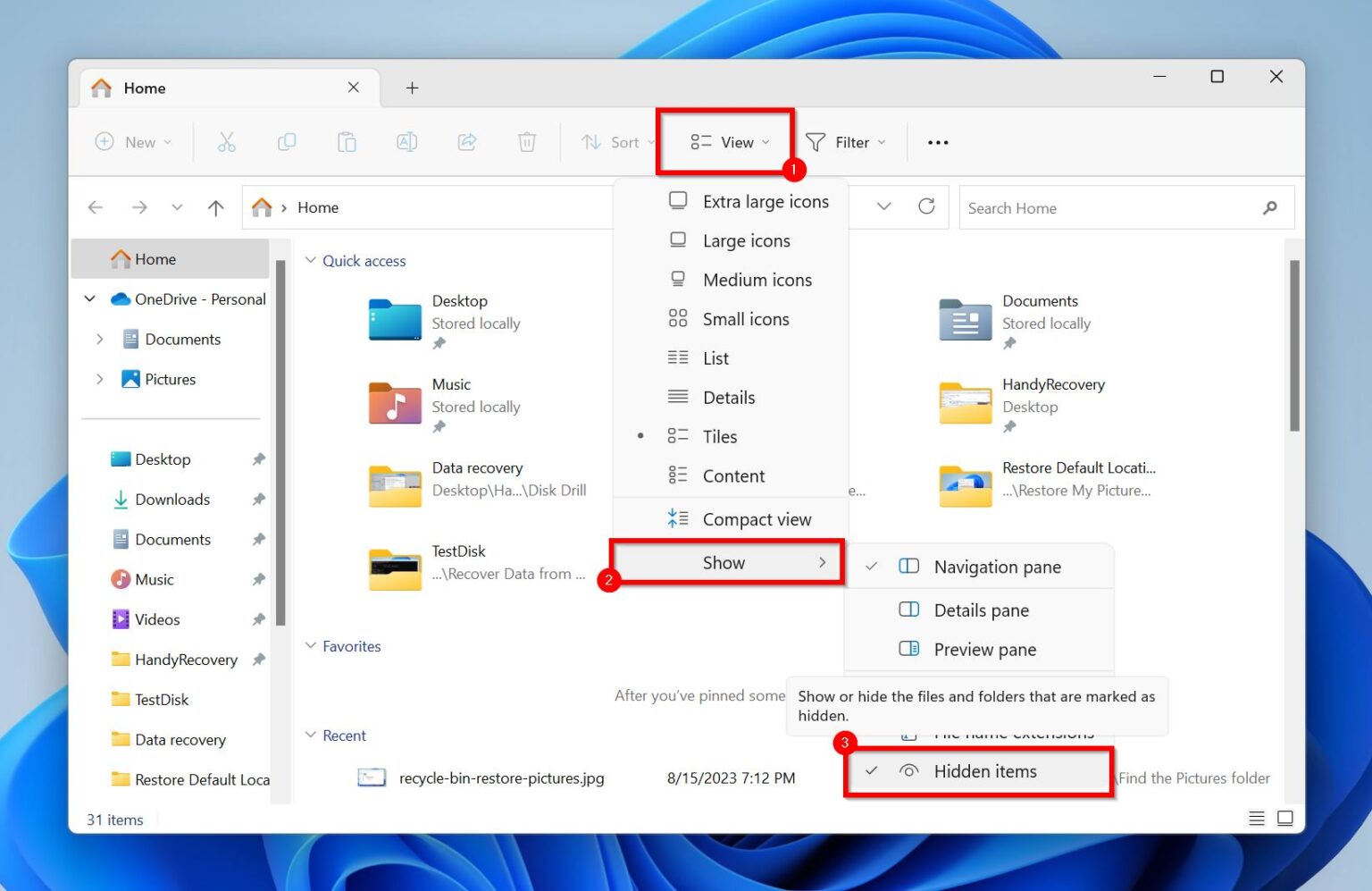
Task: Select the Tiles view mode
Action: (x=719, y=436)
